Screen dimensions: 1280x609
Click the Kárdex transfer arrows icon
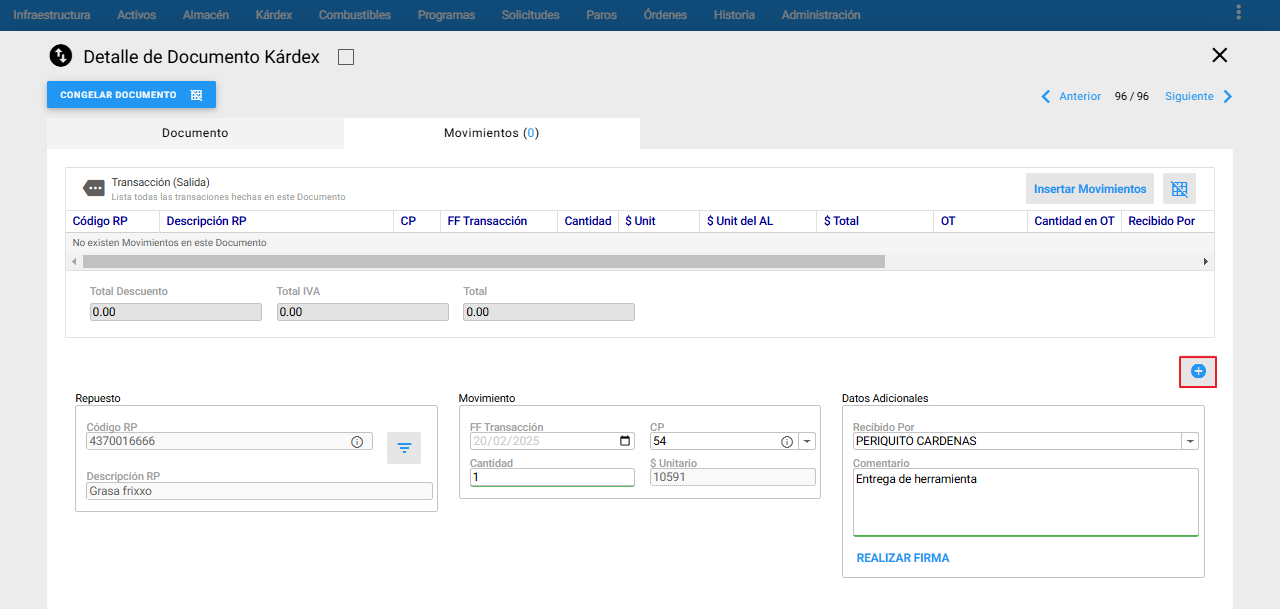pos(61,56)
